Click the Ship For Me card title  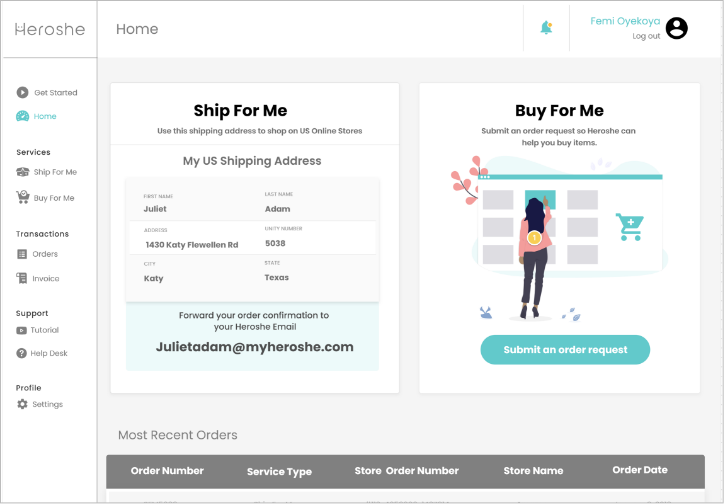pos(240,110)
